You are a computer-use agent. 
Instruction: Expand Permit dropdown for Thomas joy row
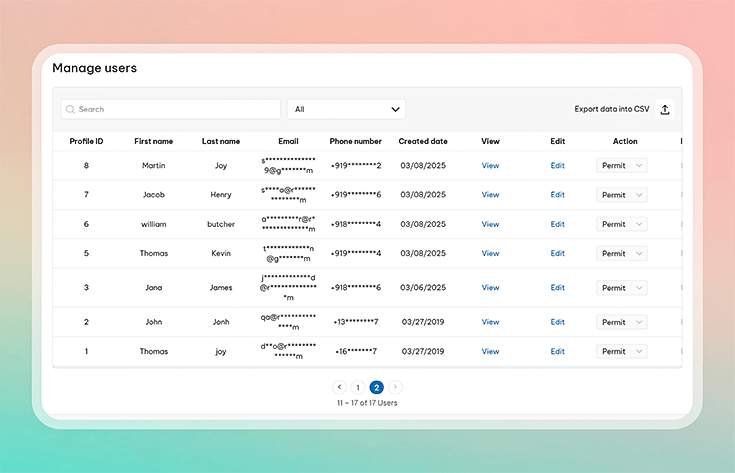(622, 351)
